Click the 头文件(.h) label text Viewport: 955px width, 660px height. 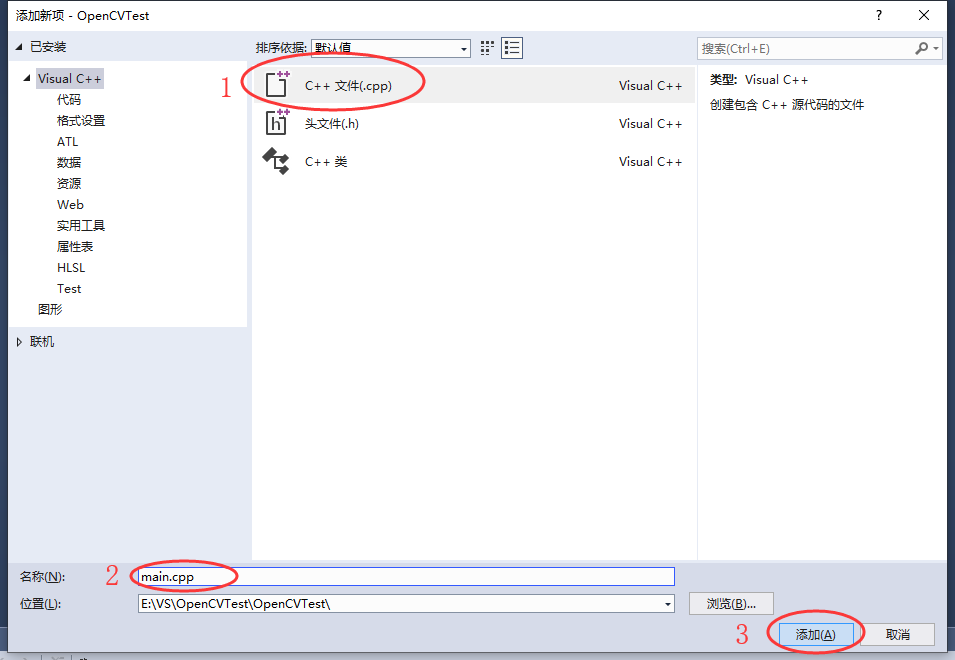[332, 124]
